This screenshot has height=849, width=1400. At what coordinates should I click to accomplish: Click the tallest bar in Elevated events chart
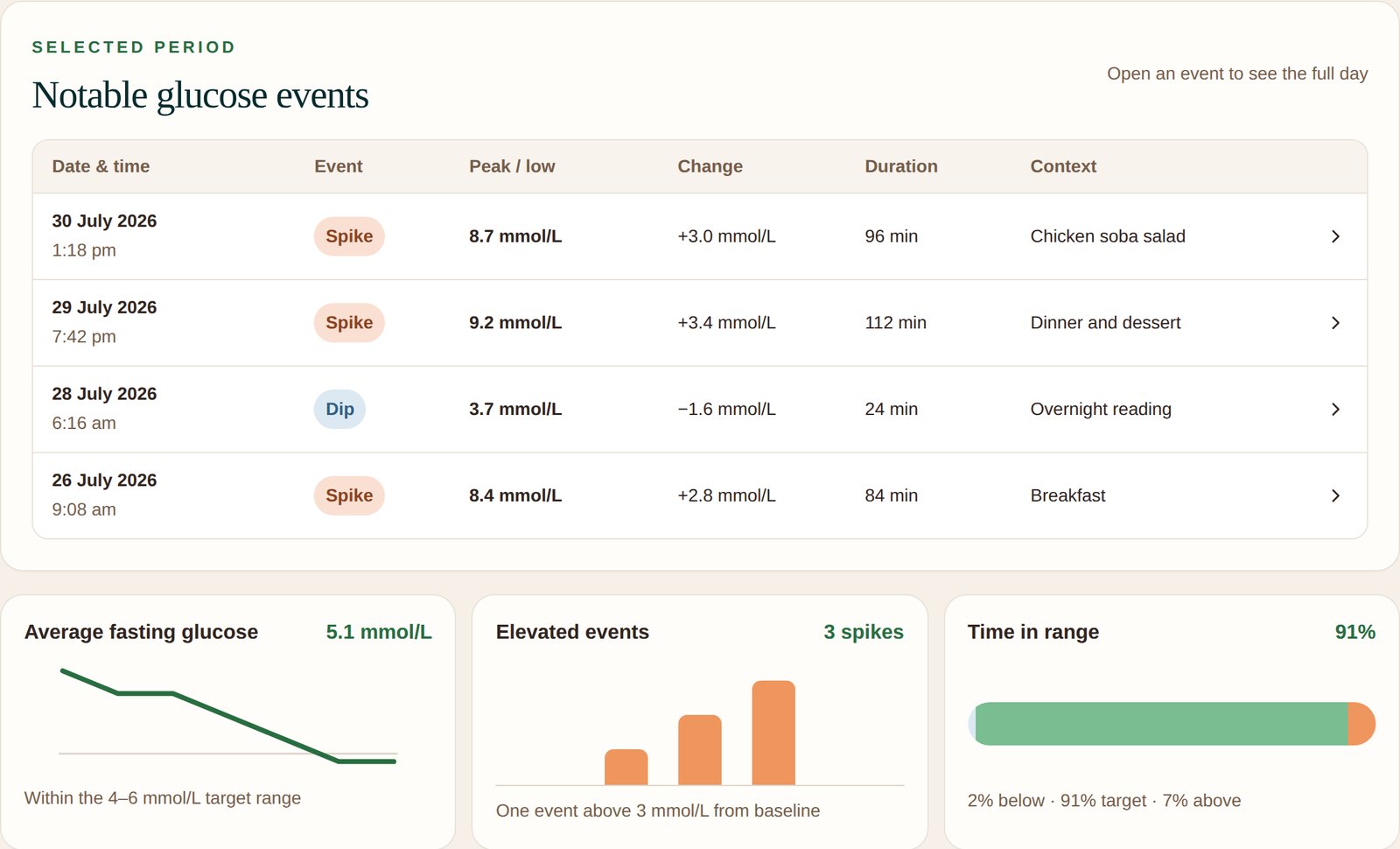tap(773, 733)
